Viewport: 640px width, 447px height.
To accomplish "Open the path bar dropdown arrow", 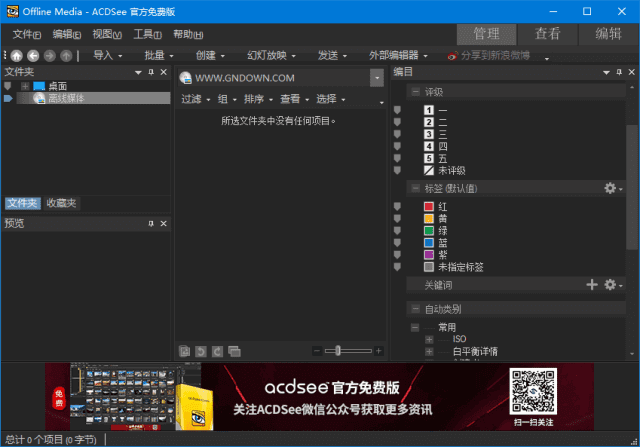I will tap(377, 78).
